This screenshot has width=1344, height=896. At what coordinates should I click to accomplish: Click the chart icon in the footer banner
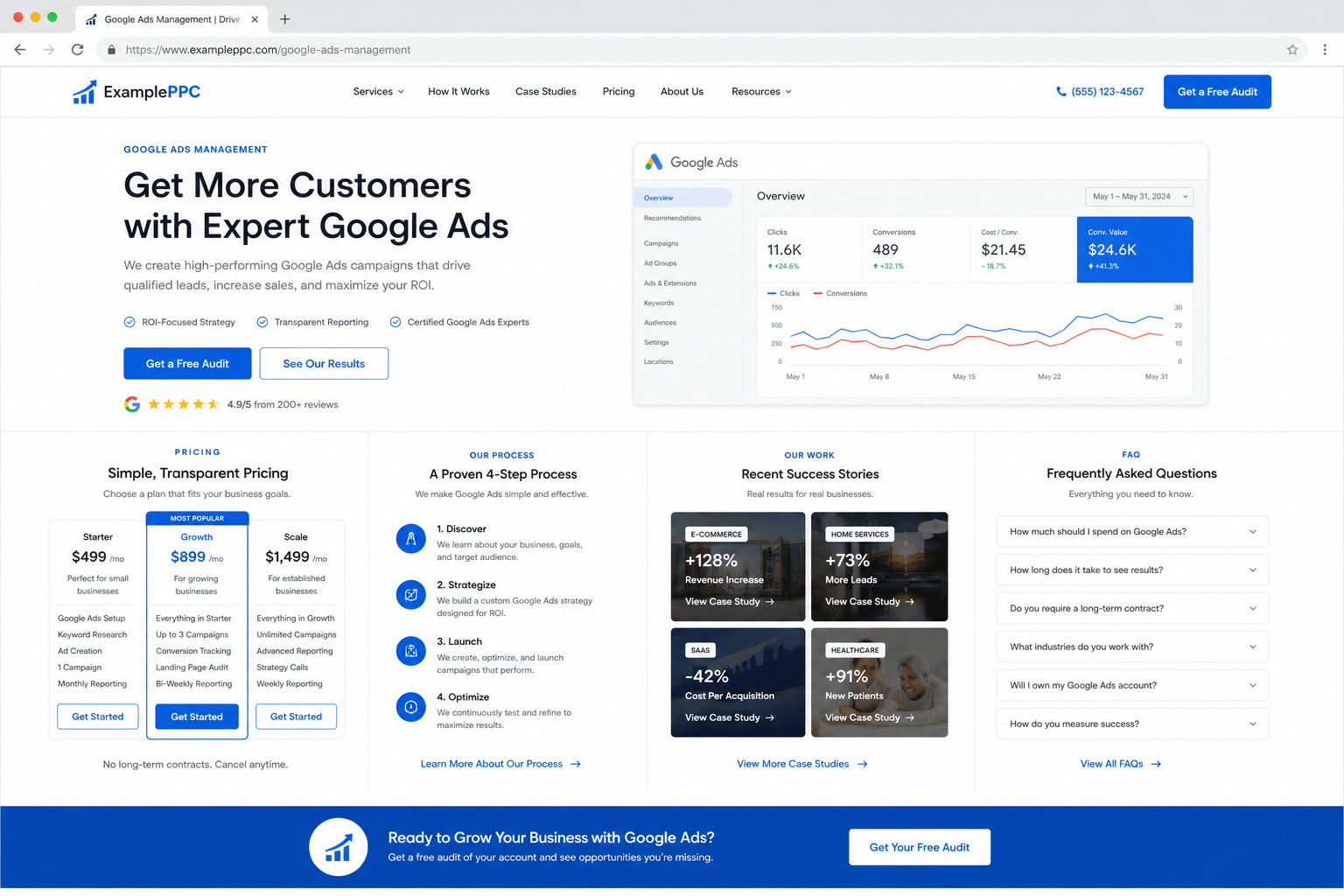339,847
